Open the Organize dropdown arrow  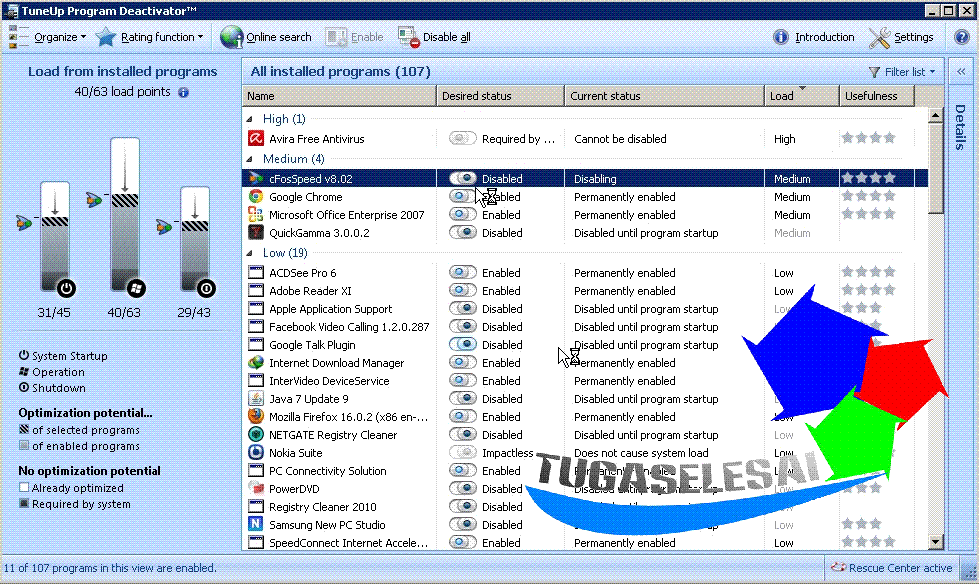pos(83,37)
